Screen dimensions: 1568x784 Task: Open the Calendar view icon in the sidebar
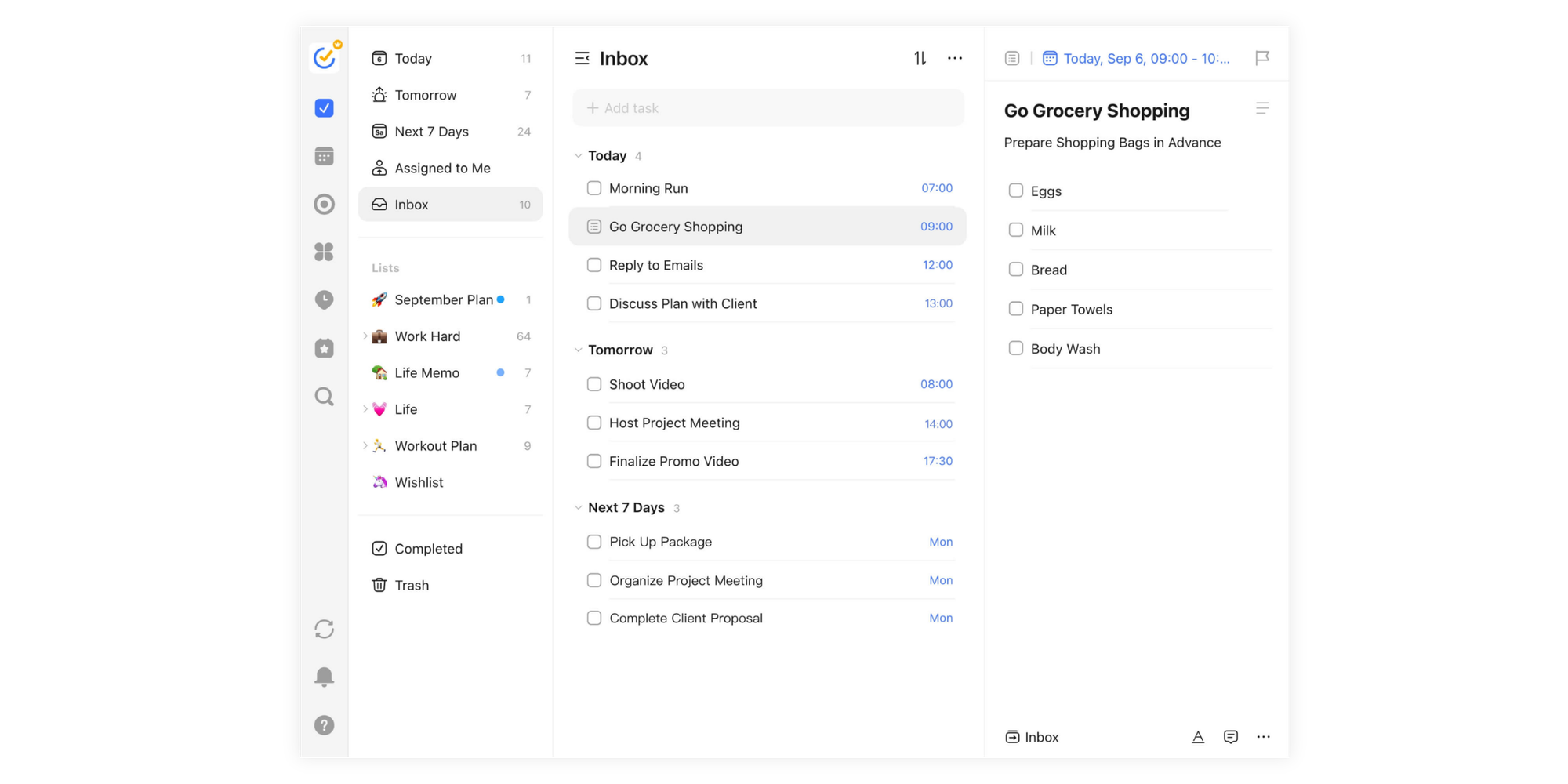(325, 156)
